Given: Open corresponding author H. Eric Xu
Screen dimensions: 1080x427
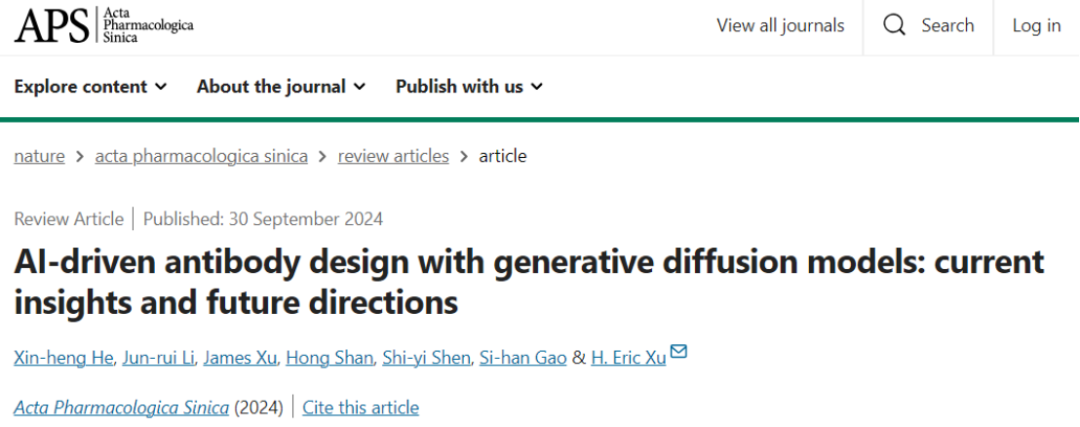Looking at the screenshot, I should [628, 358].
